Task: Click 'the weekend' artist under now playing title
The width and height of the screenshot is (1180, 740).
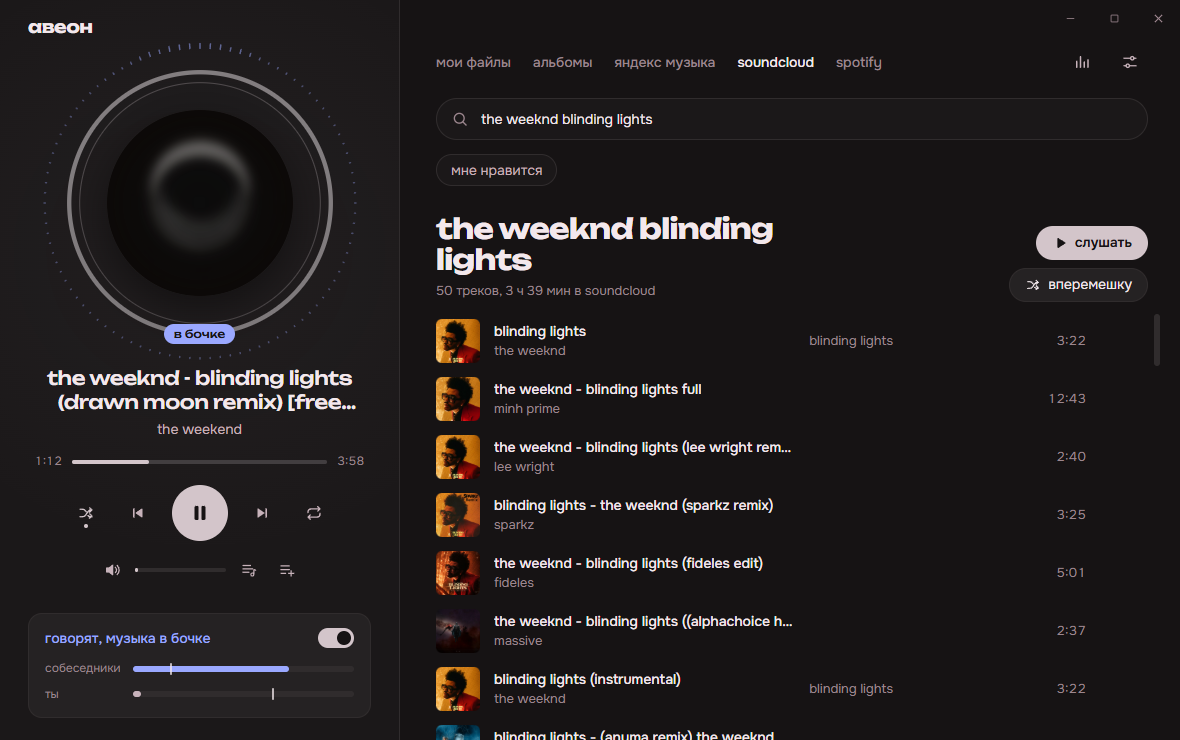Action: tap(199, 429)
